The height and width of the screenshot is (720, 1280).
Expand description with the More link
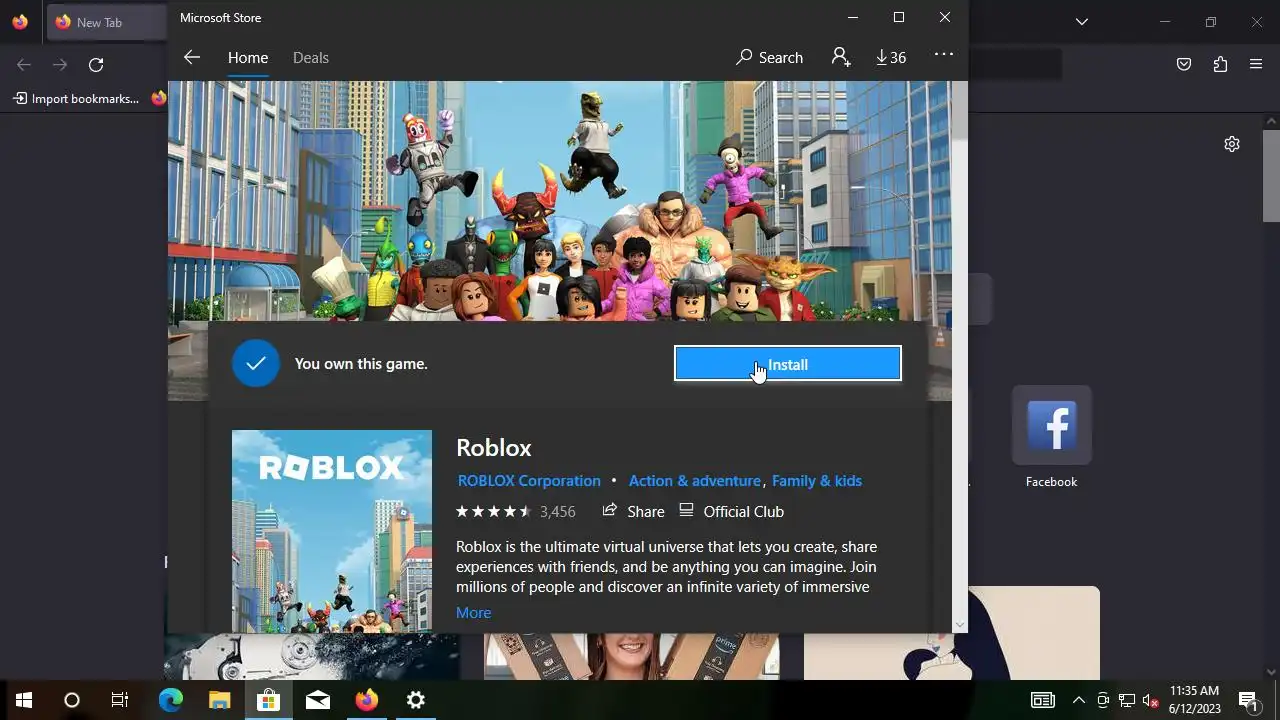[473, 613]
